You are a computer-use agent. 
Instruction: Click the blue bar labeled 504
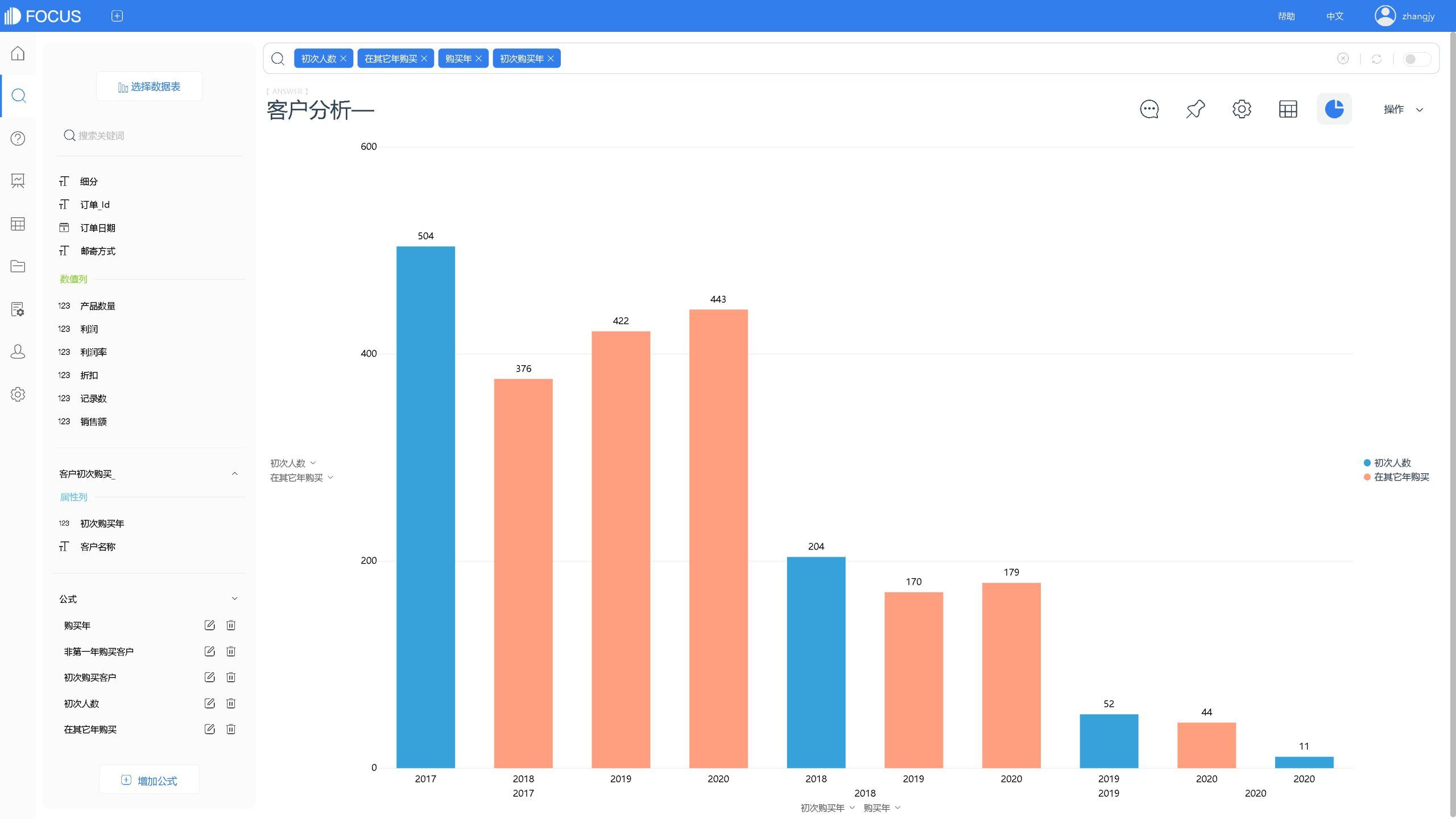(425, 507)
